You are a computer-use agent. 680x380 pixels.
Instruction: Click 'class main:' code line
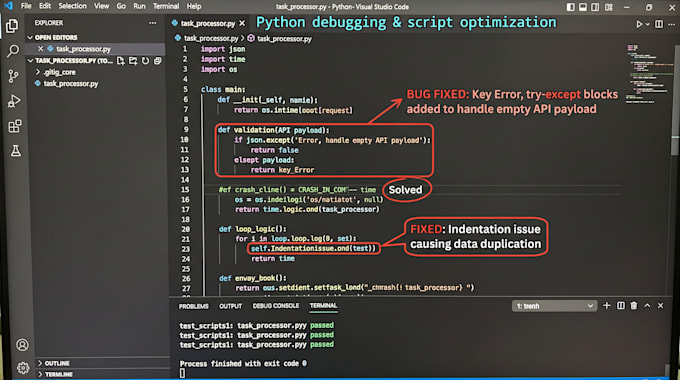[223, 89]
